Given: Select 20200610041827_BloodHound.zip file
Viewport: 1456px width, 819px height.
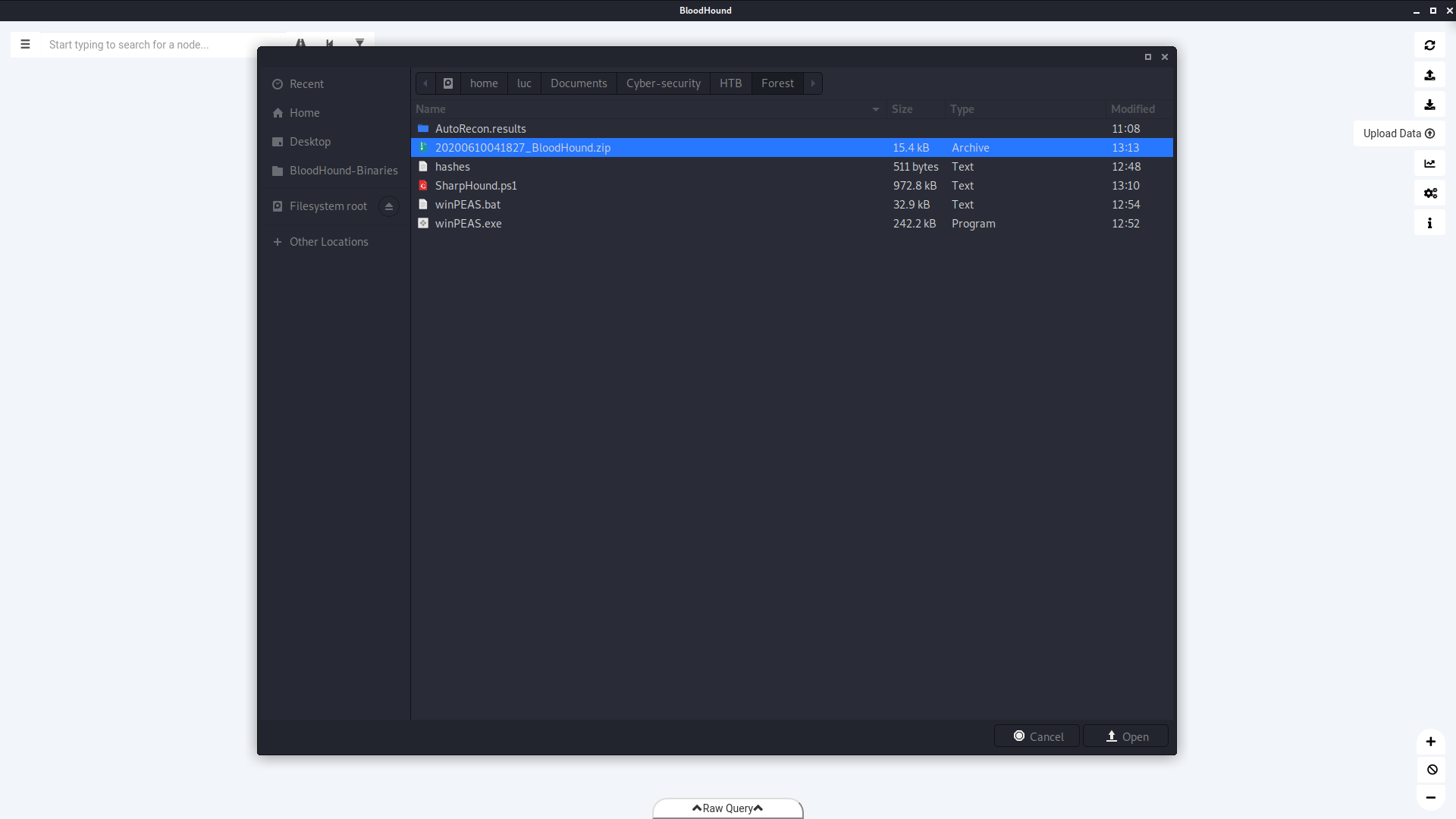Looking at the screenshot, I should (792, 148).
